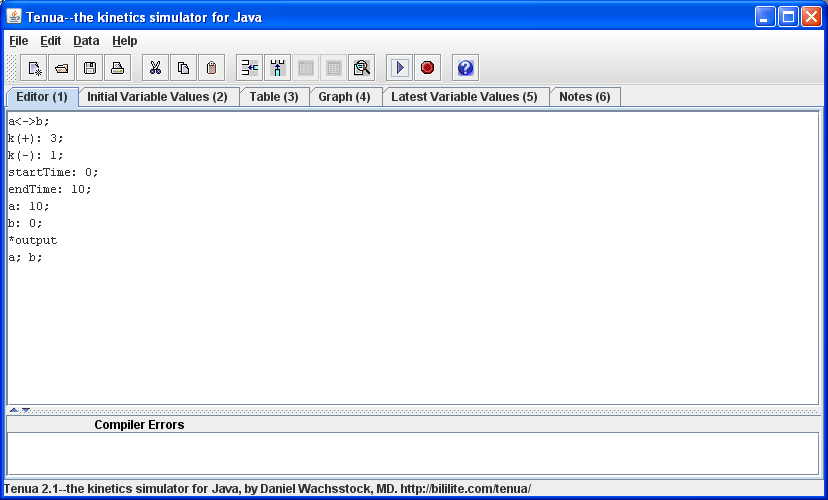The height and width of the screenshot is (500, 828).
Task: Click the line 'endTime: 10;'
Action: [x=50, y=189]
